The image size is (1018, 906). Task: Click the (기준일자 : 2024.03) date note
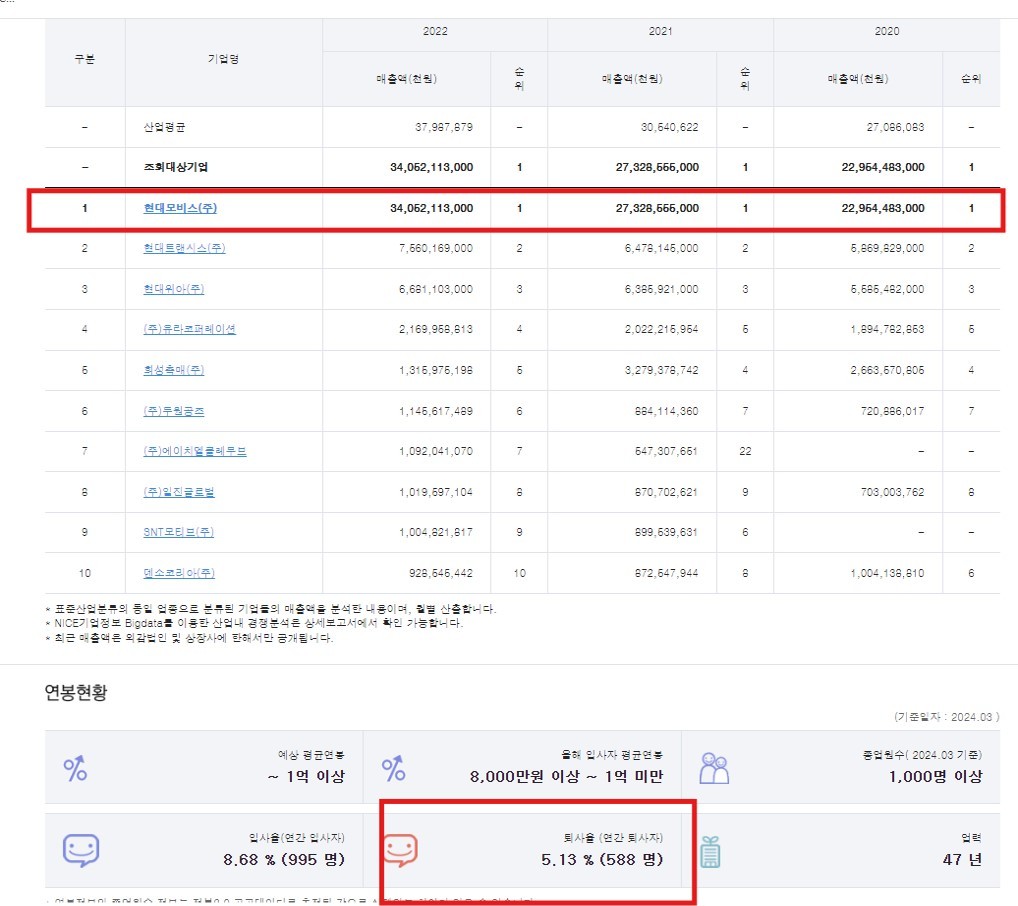click(x=947, y=717)
